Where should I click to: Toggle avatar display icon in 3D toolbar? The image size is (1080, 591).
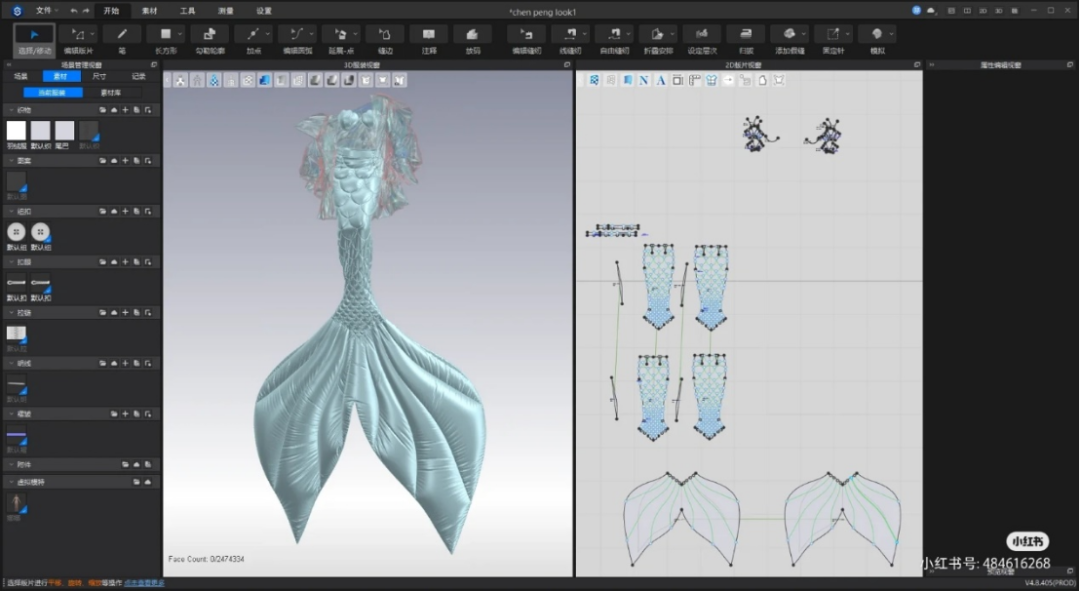197,80
